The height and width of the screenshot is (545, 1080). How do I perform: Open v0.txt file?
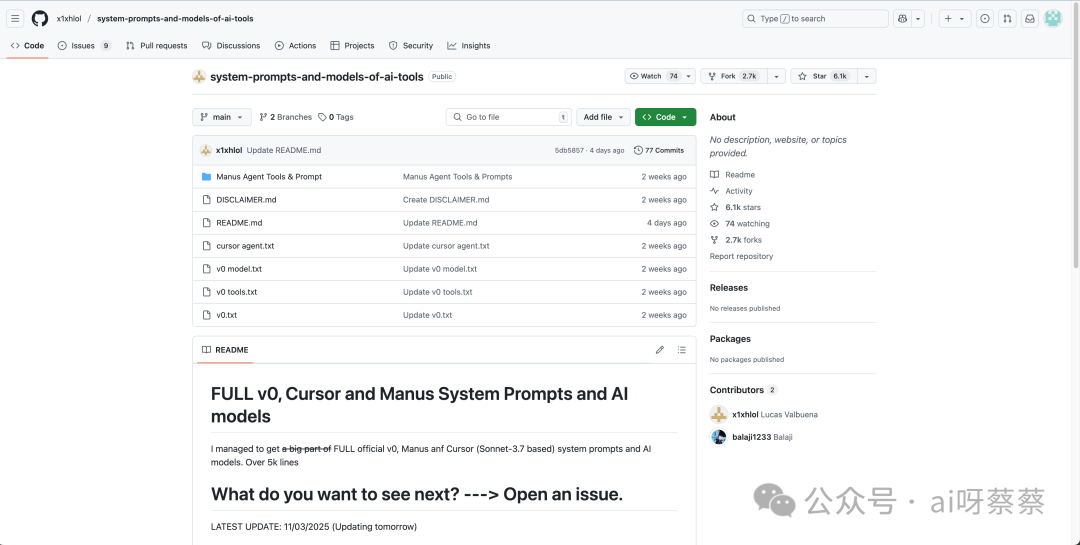click(227, 316)
